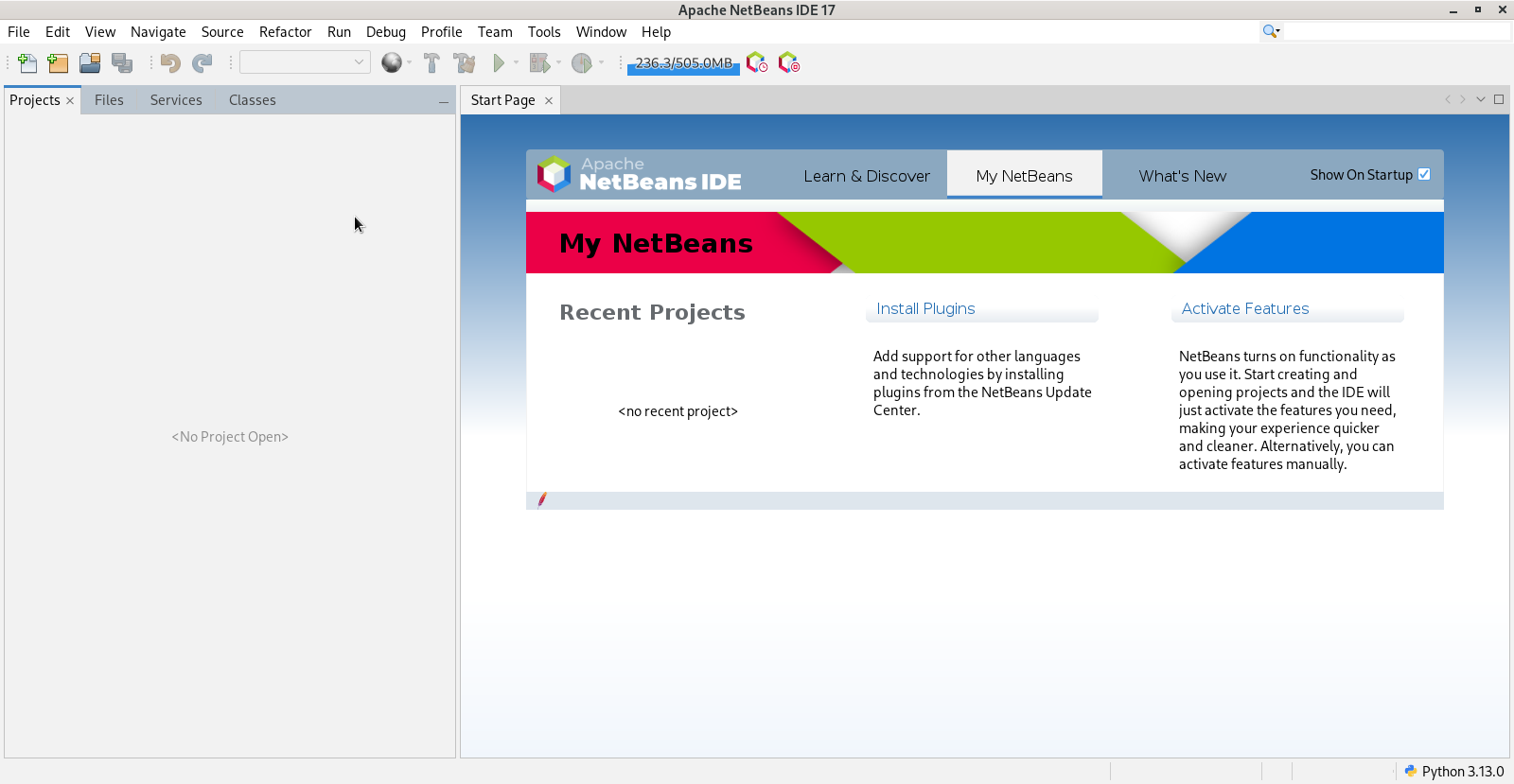Open the Source menu
Screen dimensions: 1514x784
pyautogui.click(x=222, y=32)
